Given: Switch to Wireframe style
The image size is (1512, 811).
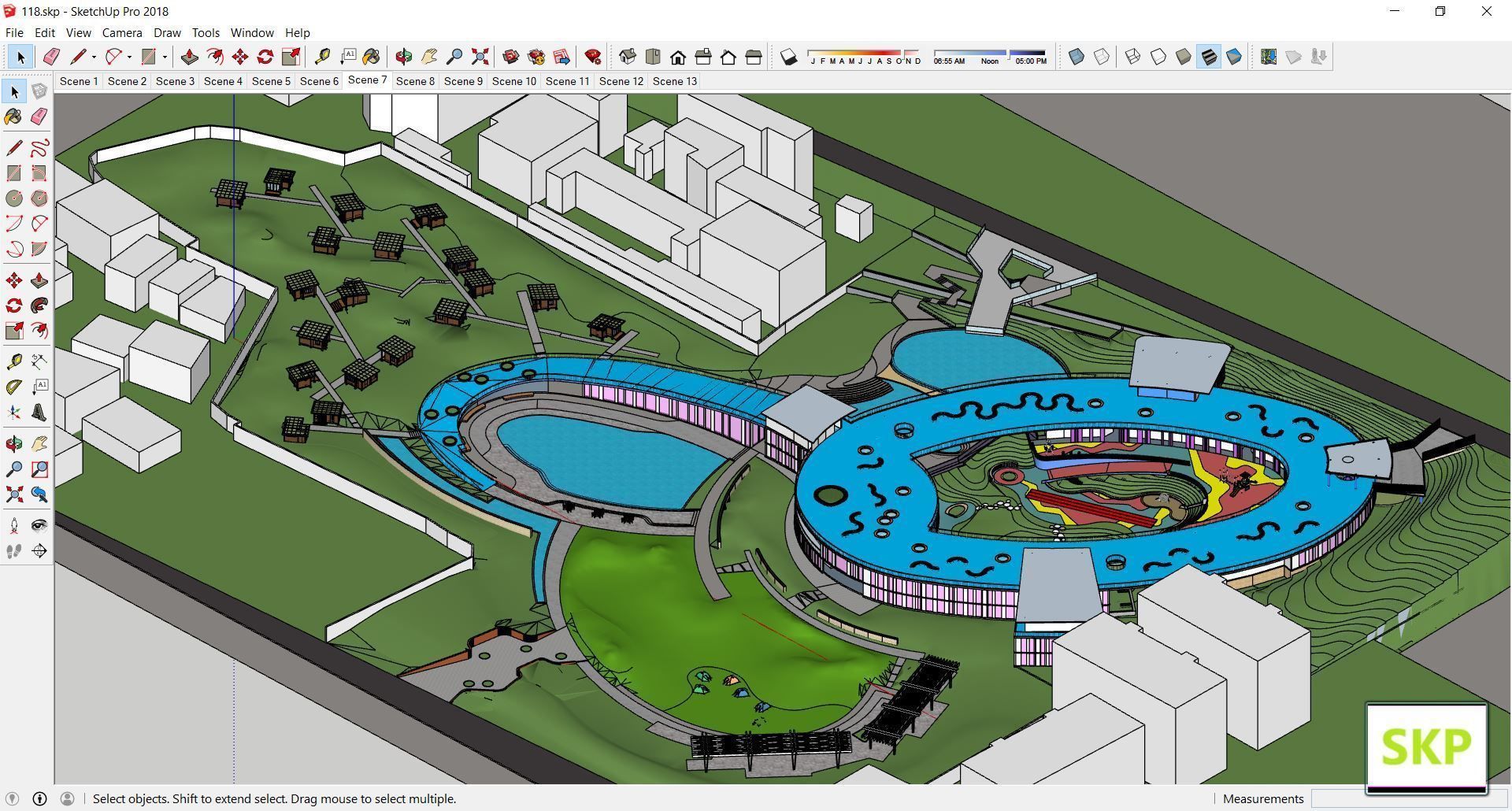Looking at the screenshot, I should [x=1133, y=57].
